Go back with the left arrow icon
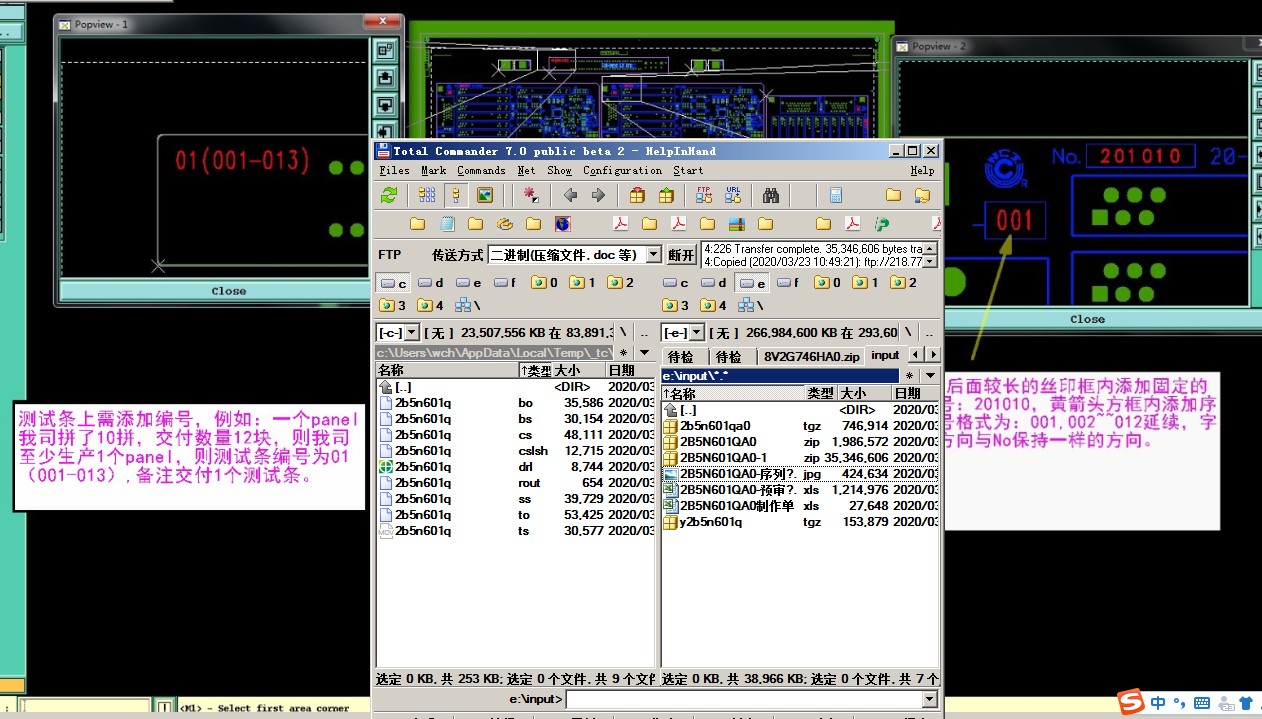 [570, 195]
